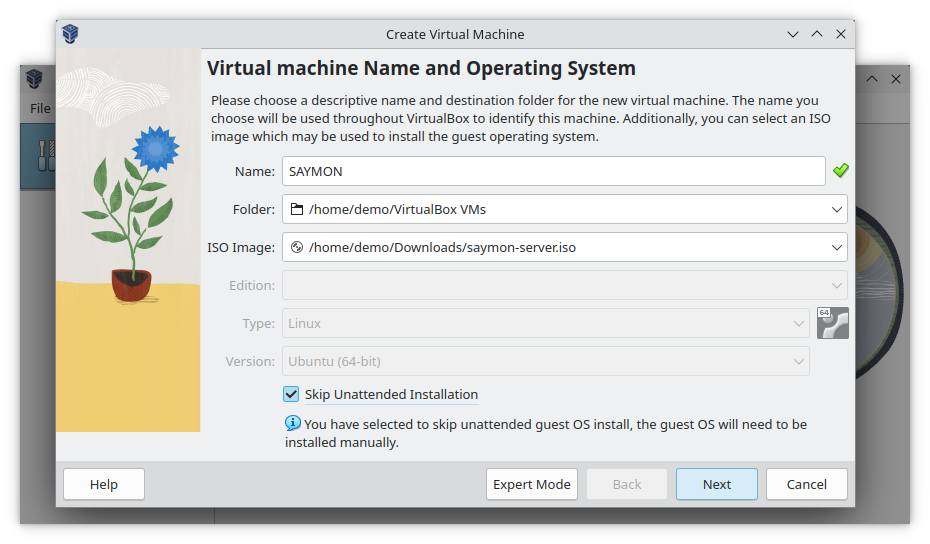Click the Name field containing SAYMON
This screenshot has height=544, width=930.
553,171
